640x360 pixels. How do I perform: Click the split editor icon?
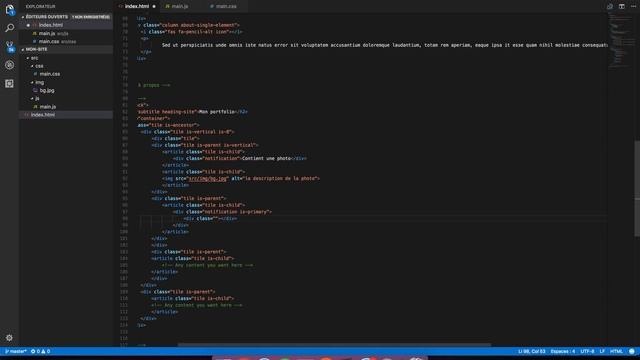pos(621,6)
